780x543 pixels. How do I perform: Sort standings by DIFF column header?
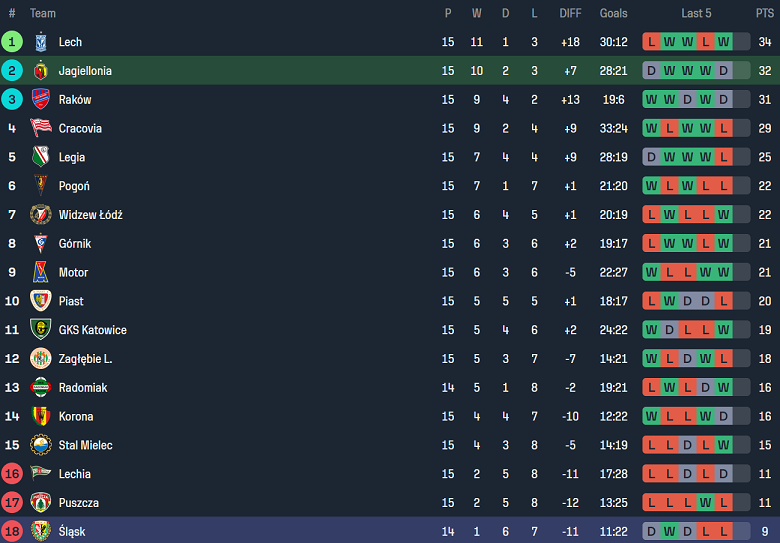[570, 13]
